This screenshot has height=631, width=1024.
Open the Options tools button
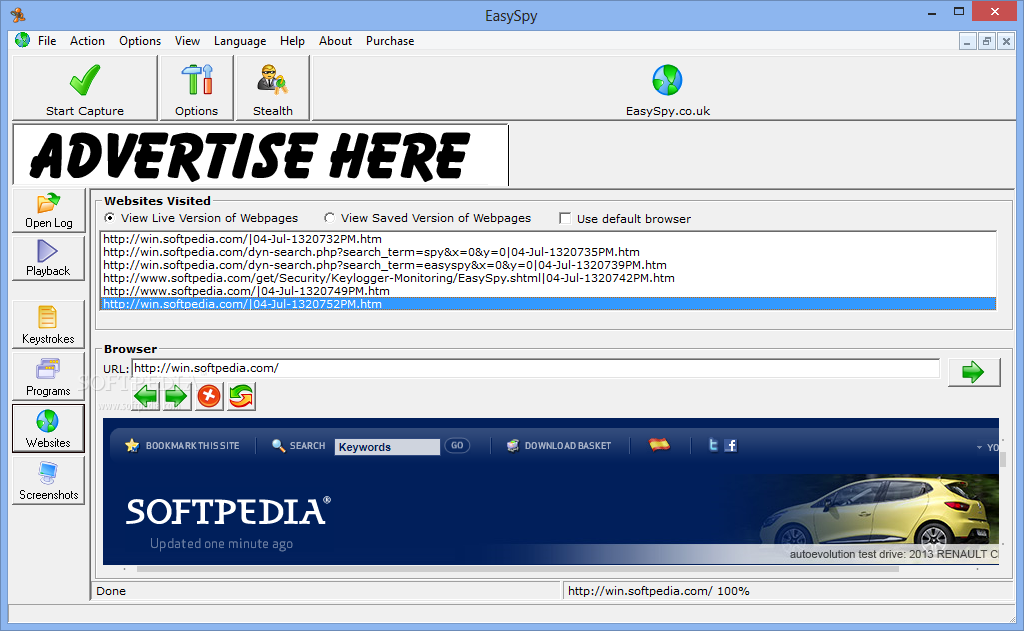(197, 88)
